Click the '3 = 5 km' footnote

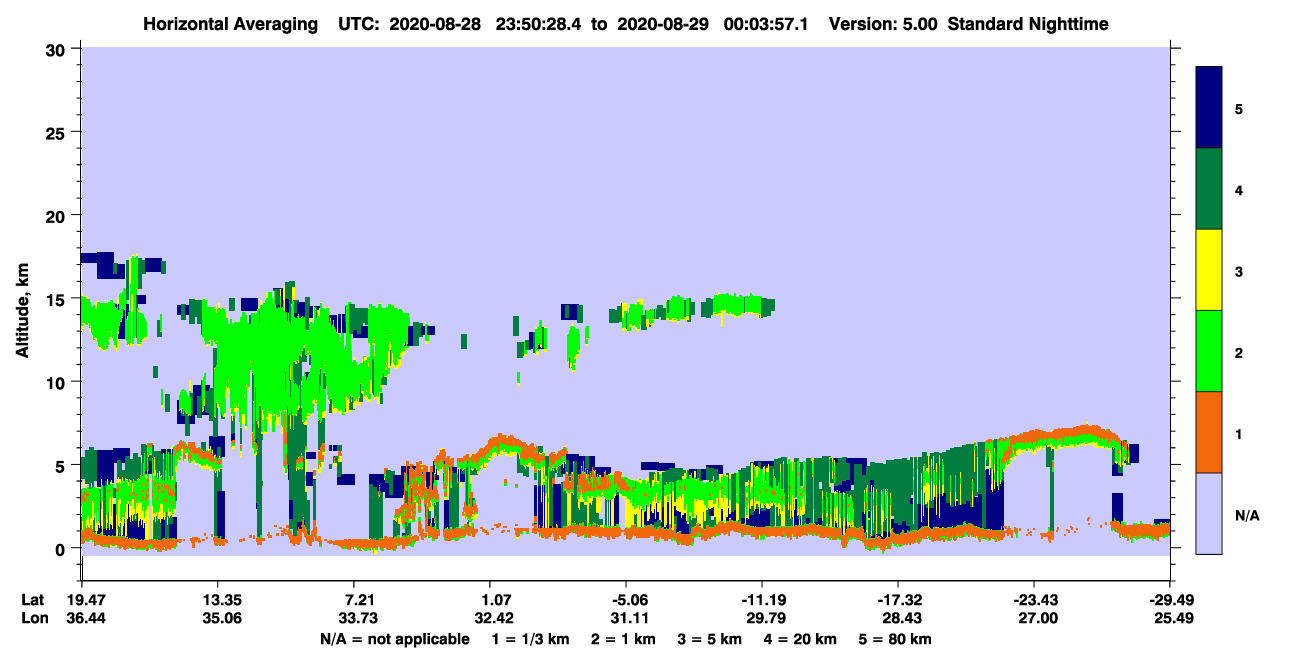click(710, 639)
